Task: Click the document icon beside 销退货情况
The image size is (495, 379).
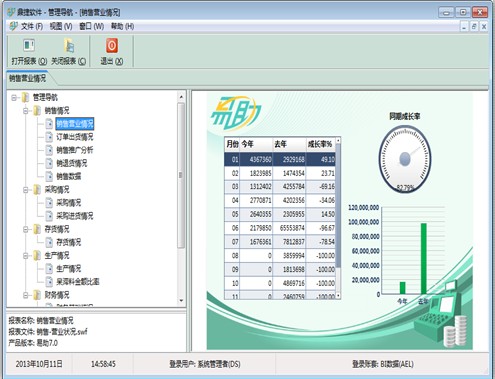Action: (x=49, y=163)
